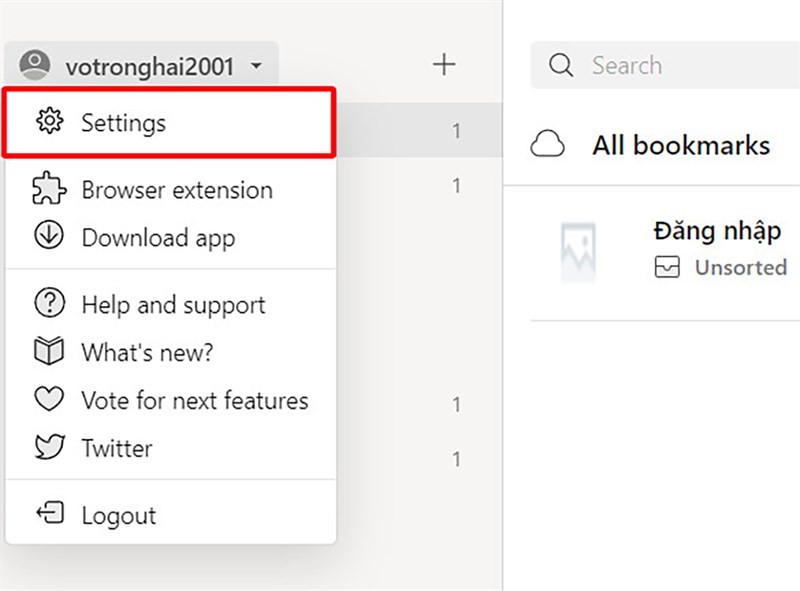Select All bookmarks in the sidebar
Image resolution: width=800 pixels, height=591 pixels.
(681, 145)
